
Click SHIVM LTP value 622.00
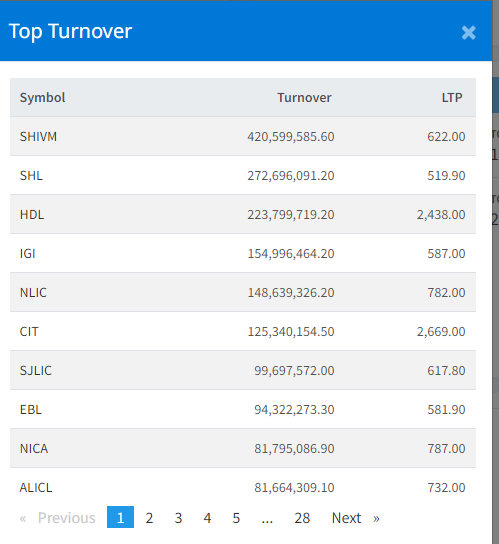click(446, 137)
